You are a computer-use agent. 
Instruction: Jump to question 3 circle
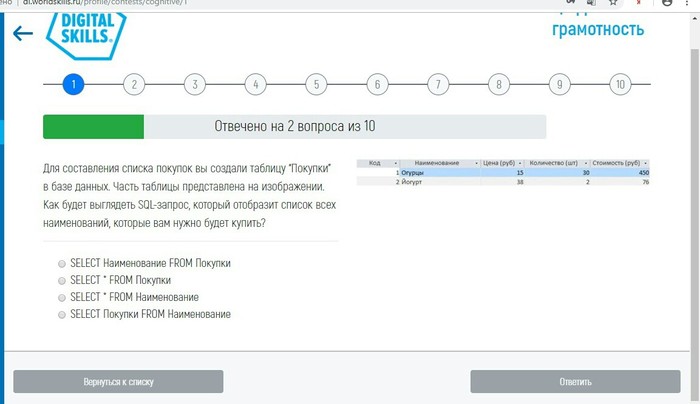[194, 84]
